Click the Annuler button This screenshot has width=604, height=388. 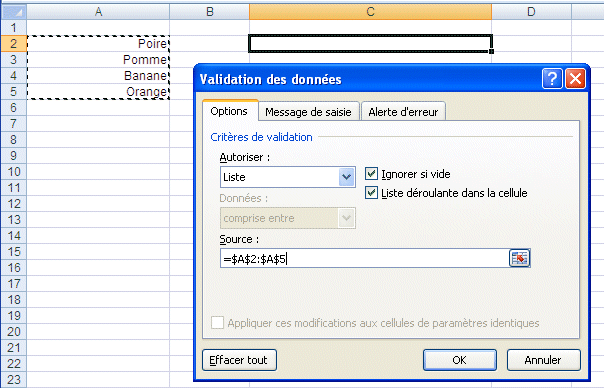point(543,360)
